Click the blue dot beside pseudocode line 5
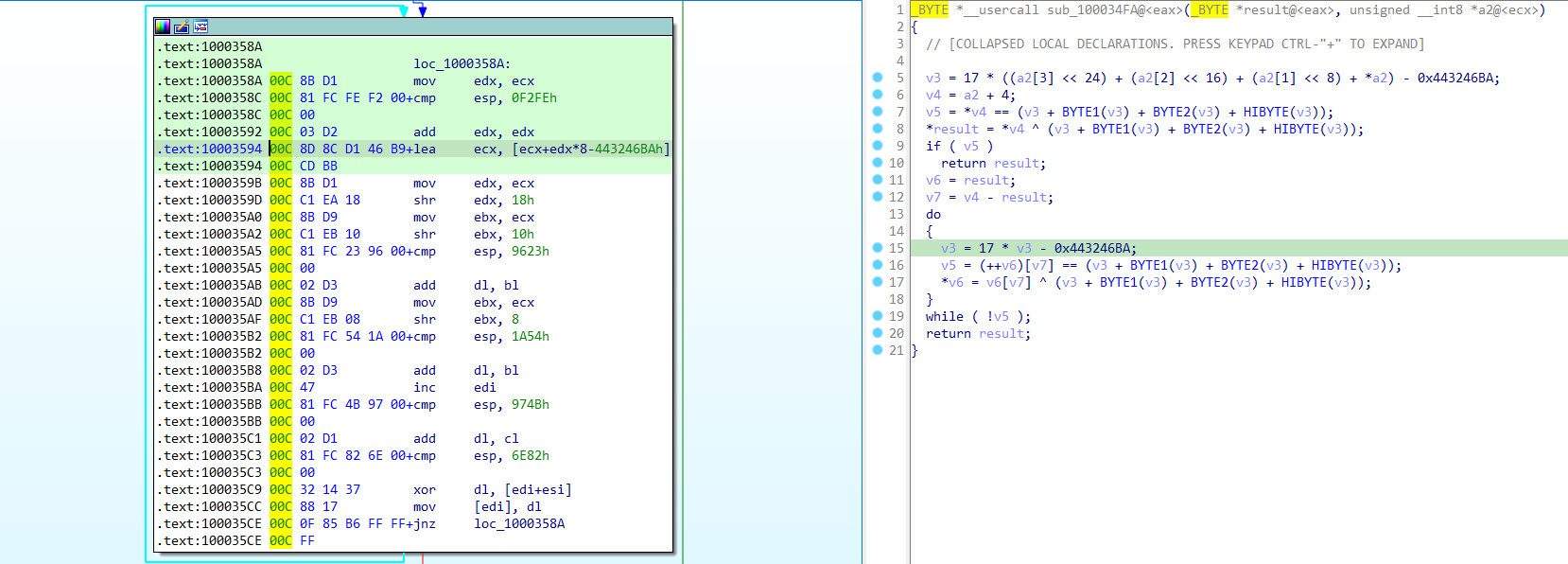The image size is (1568, 564). (878, 78)
